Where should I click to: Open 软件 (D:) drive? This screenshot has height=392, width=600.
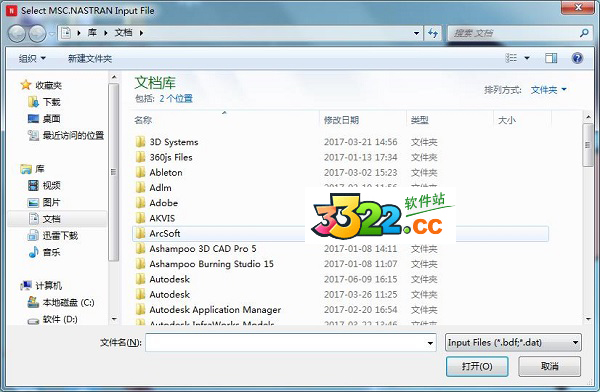click(53, 319)
